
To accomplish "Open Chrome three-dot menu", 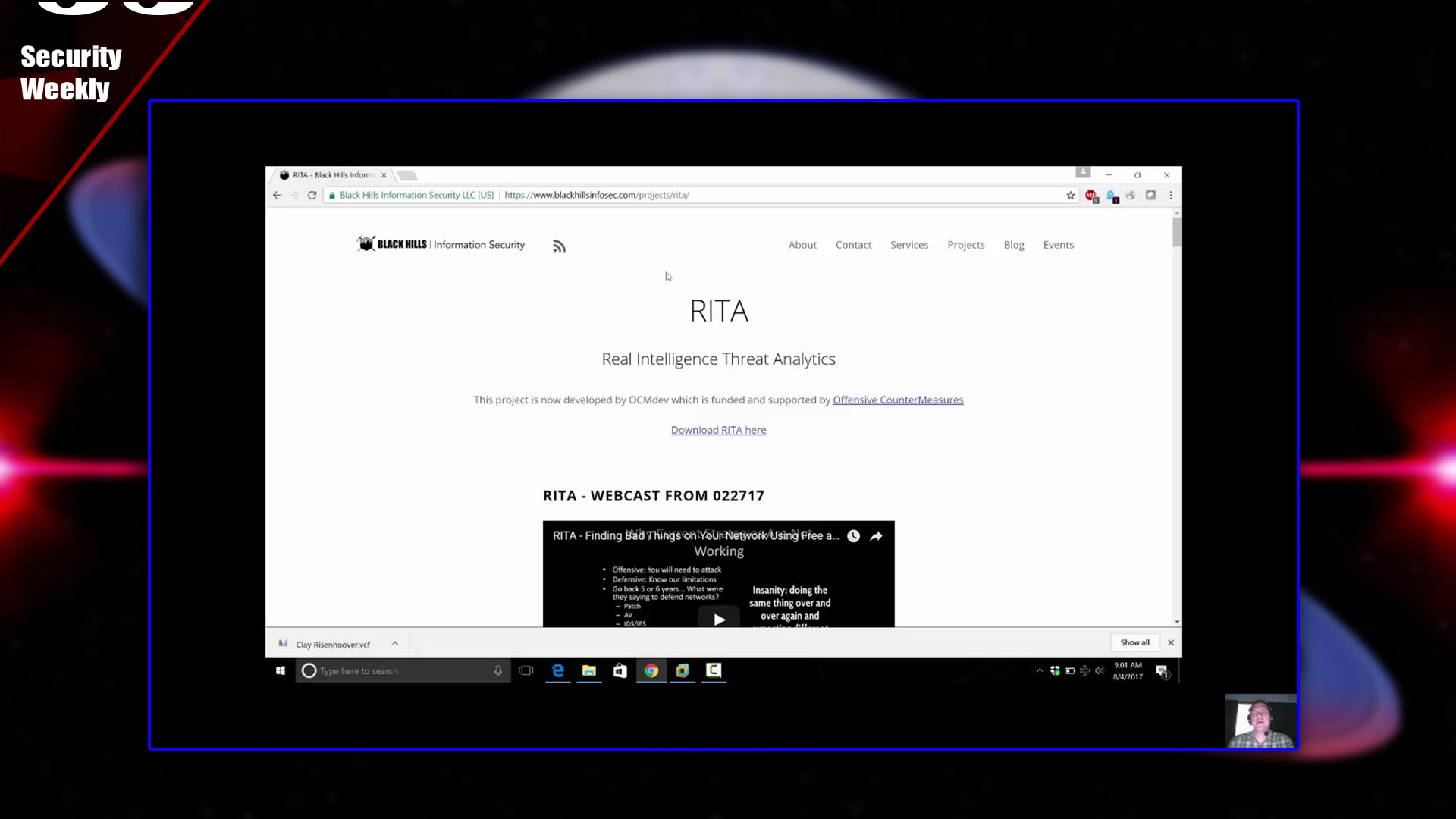I will (x=1171, y=195).
